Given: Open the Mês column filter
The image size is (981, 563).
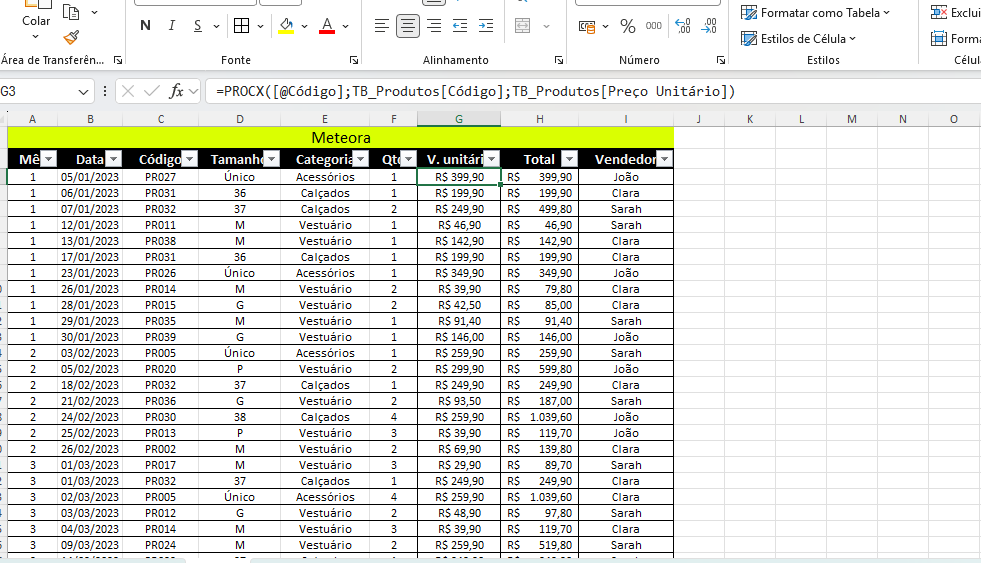Looking at the screenshot, I should (48, 159).
